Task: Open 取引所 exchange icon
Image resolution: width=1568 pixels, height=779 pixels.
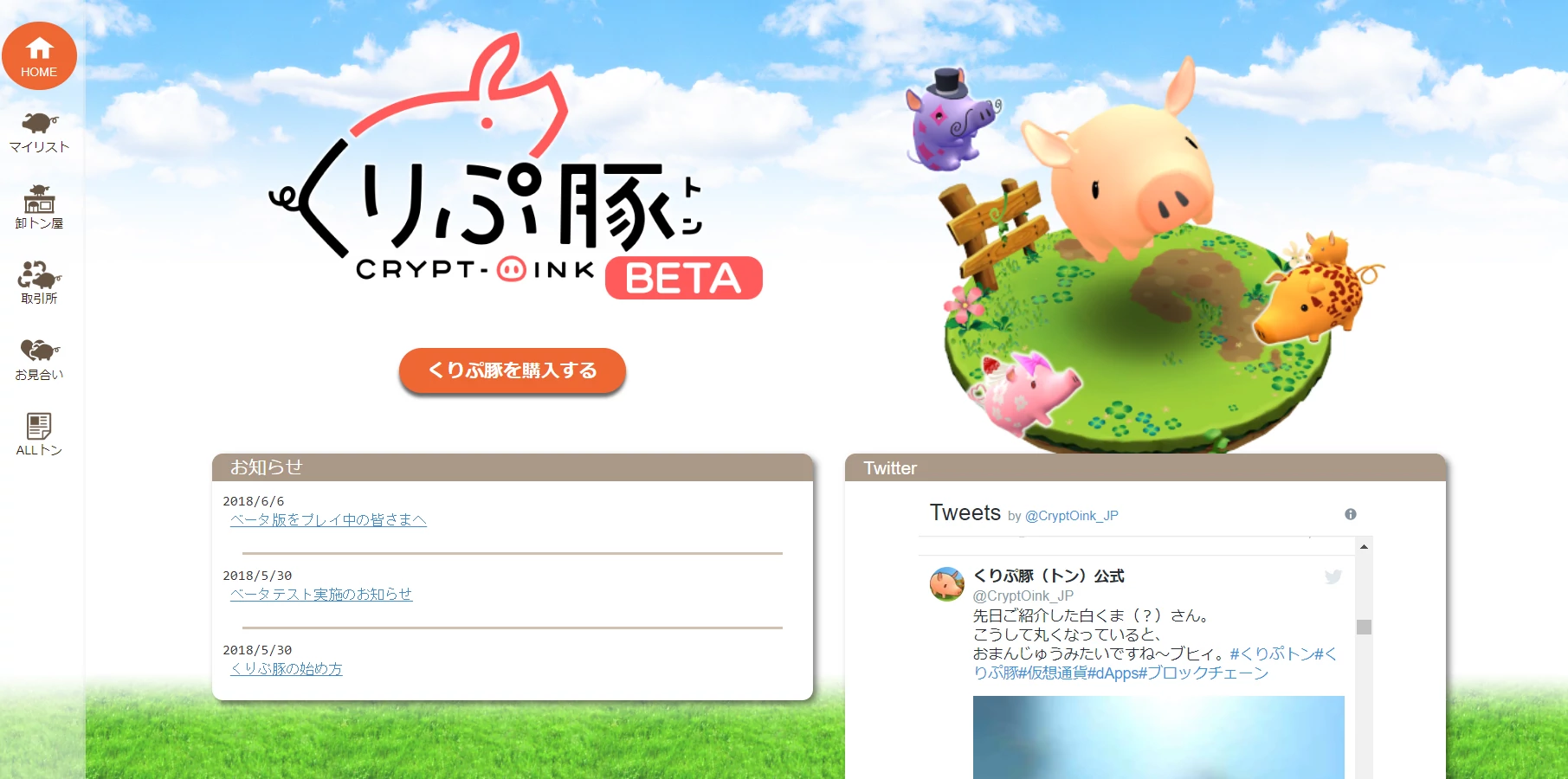Action: pyautogui.click(x=39, y=282)
